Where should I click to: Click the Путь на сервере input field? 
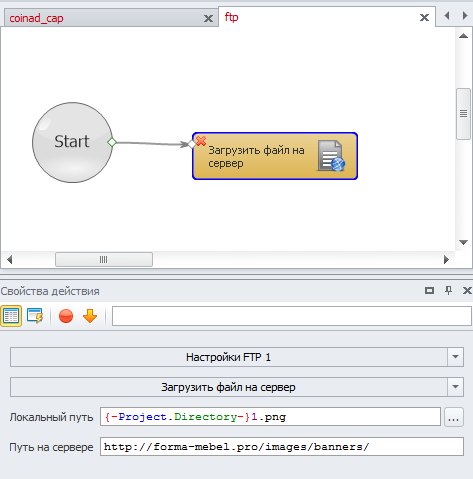click(282, 447)
